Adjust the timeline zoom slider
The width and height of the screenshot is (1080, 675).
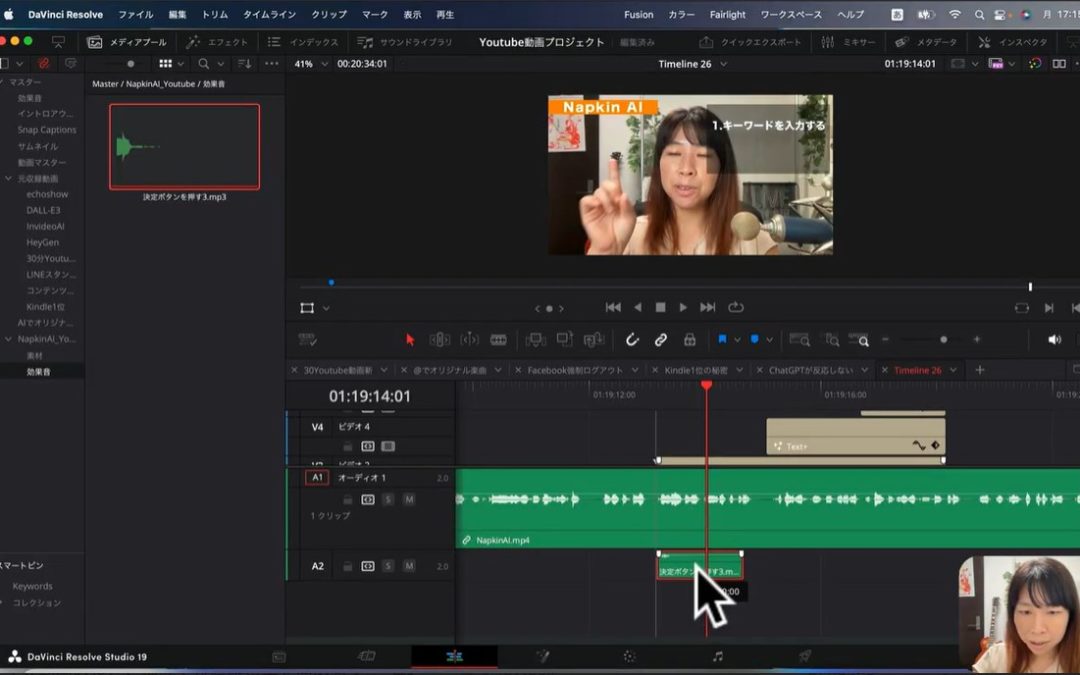(x=941, y=339)
